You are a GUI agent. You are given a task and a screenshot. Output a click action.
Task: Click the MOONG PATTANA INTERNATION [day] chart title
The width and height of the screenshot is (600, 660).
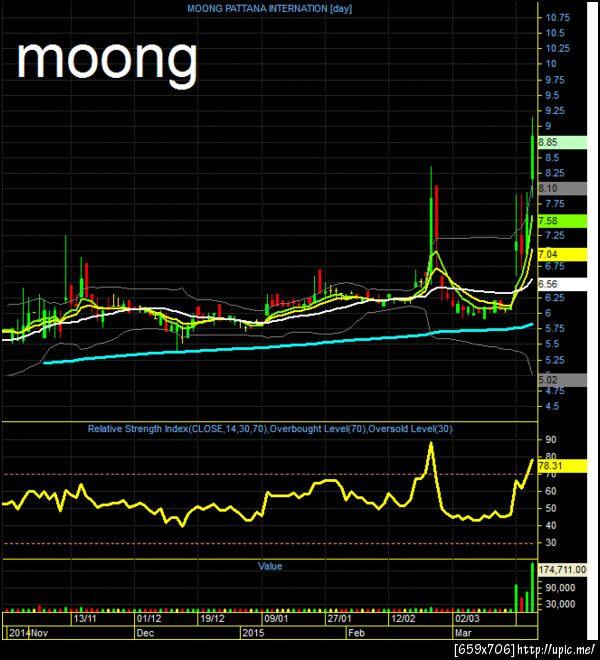pos(269,8)
